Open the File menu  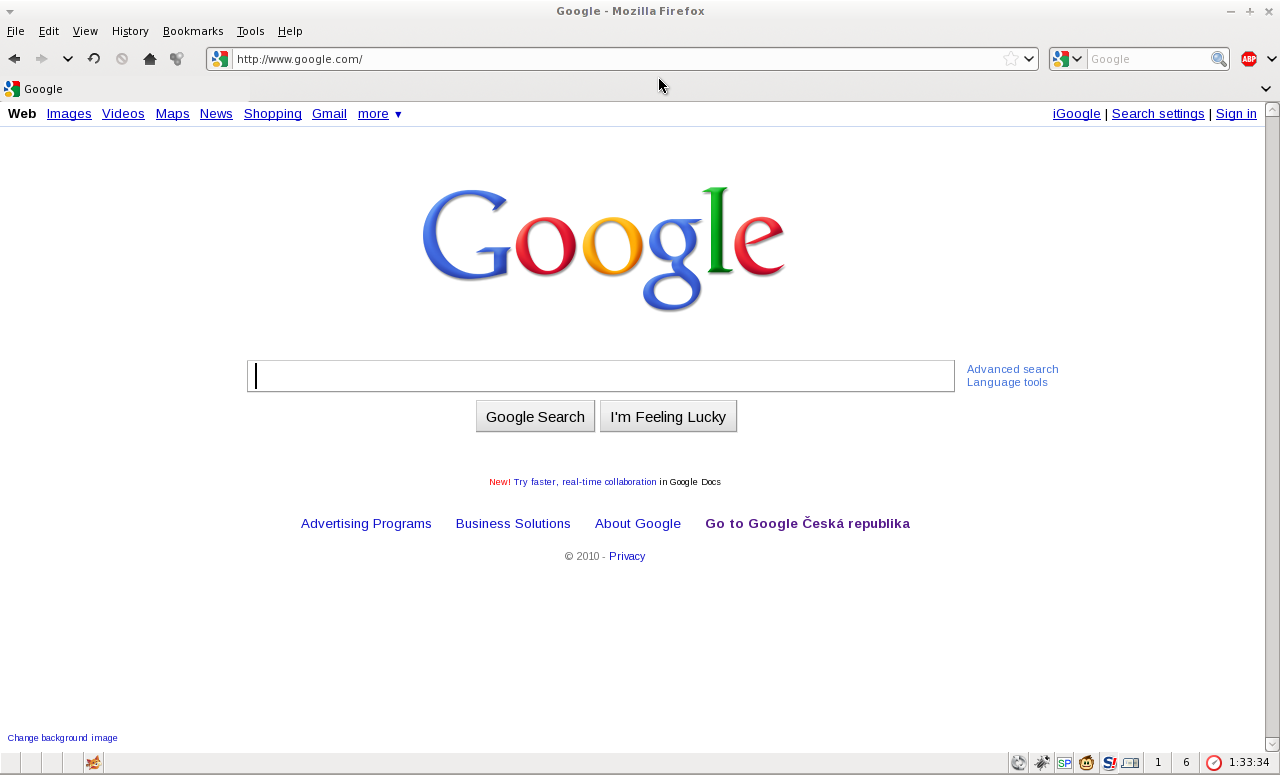click(15, 31)
